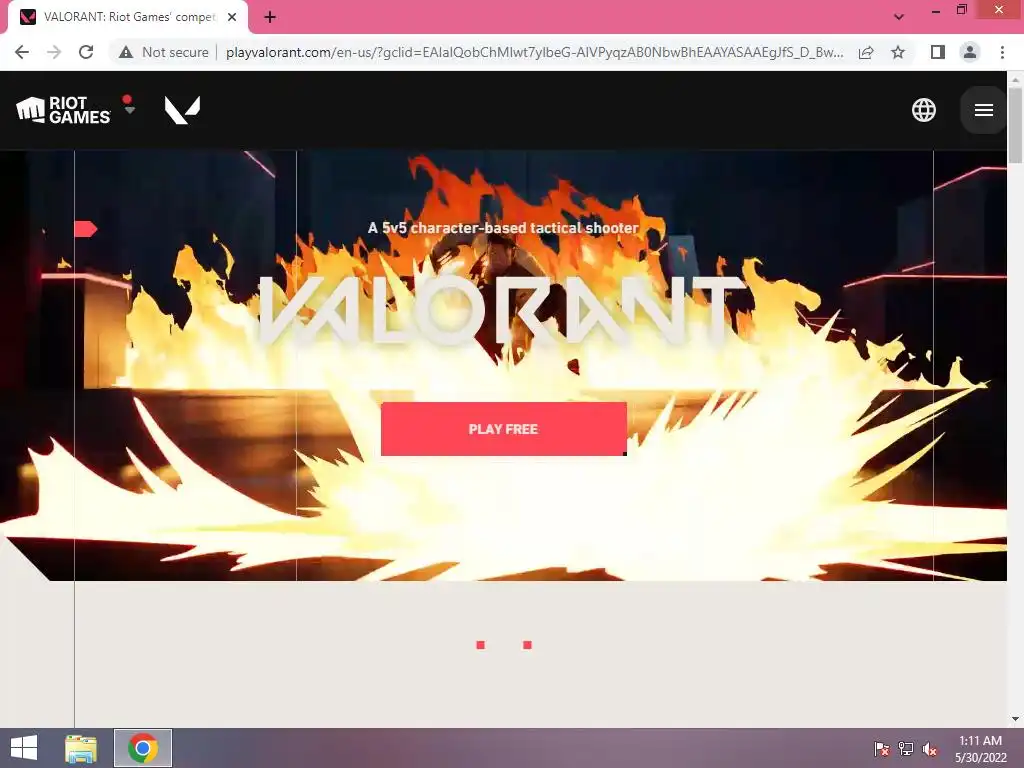Screen dimensions: 1024x768
Task: Open File Explorer from the taskbar
Action: tap(81, 748)
